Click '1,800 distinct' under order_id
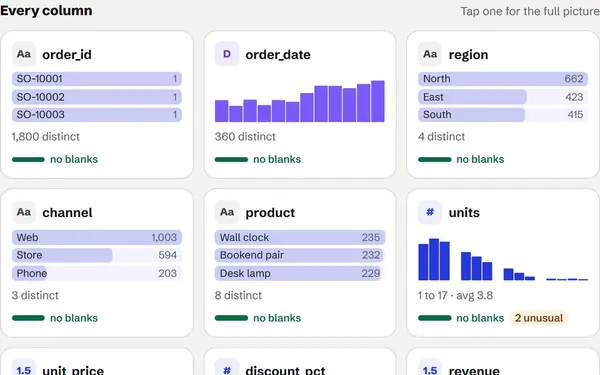The height and width of the screenshot is (375, 600). pos(46,137)
